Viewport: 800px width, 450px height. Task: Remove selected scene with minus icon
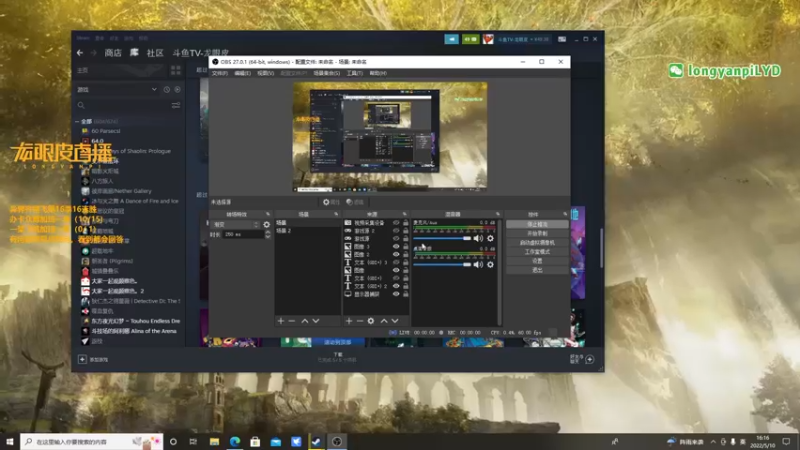pyautogui.click(x=292, y=321)
